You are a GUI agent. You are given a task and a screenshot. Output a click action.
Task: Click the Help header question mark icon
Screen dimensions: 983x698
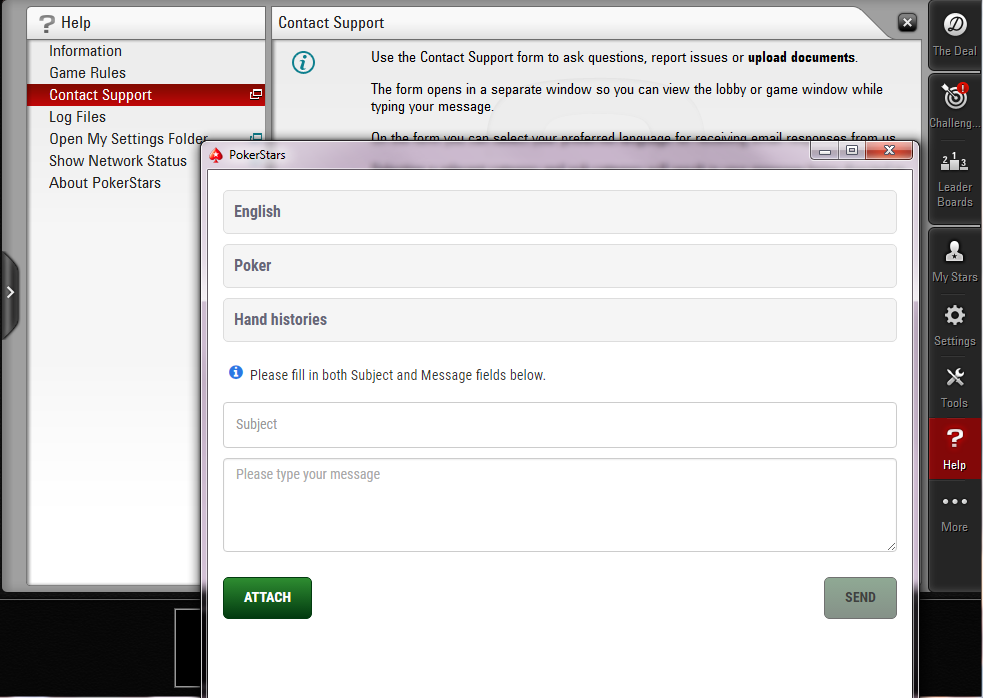[x=46, y=23]
